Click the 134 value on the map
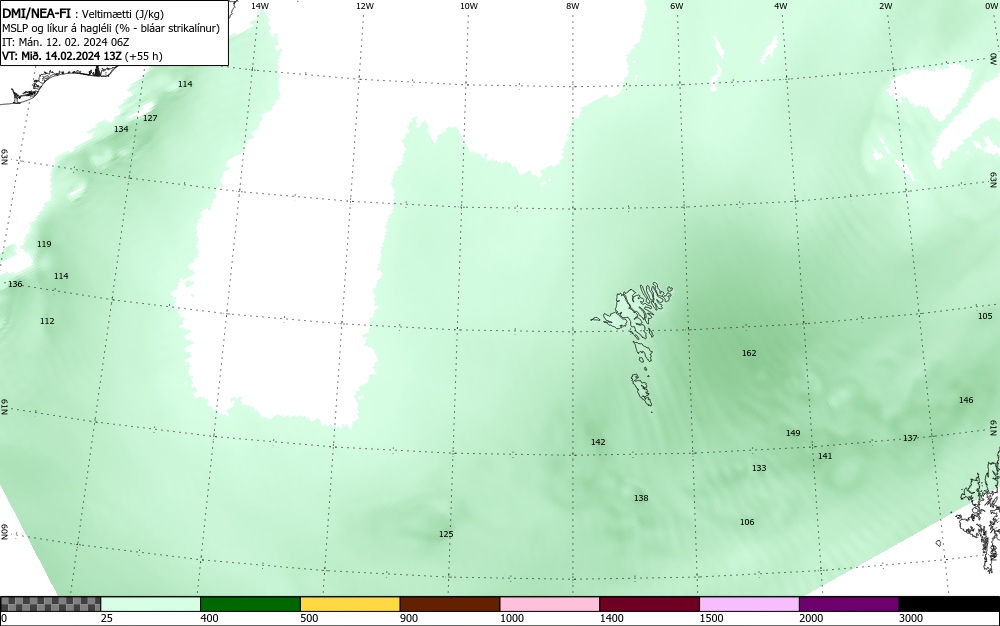Screen dimensions: 1000x626 click(121, 129)
